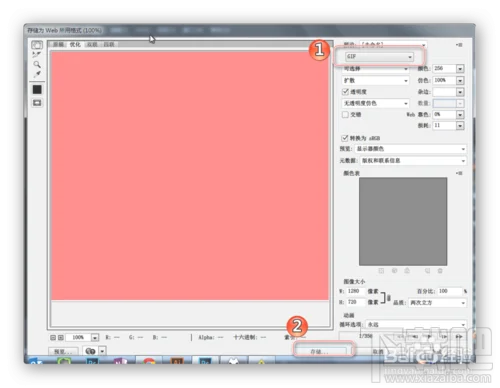
Task: Click the lock color icon under color table
Action: point(407,271)
